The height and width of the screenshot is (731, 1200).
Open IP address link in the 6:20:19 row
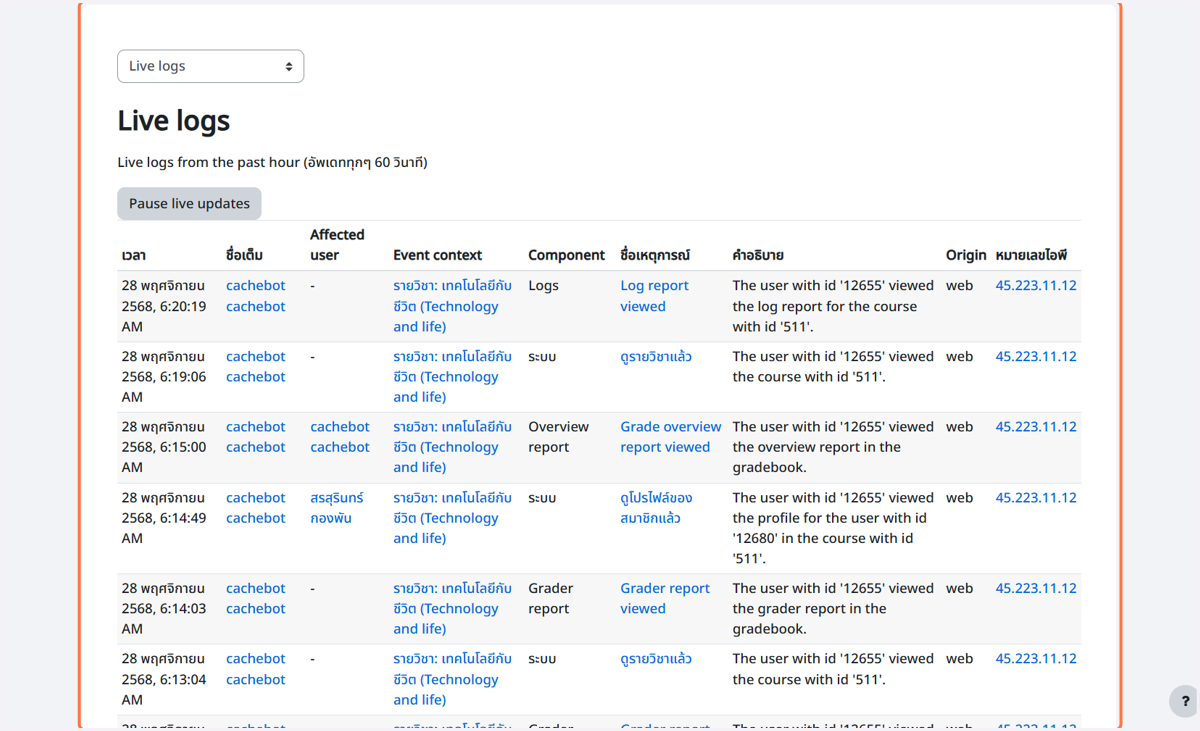[x=1036, y=285]
